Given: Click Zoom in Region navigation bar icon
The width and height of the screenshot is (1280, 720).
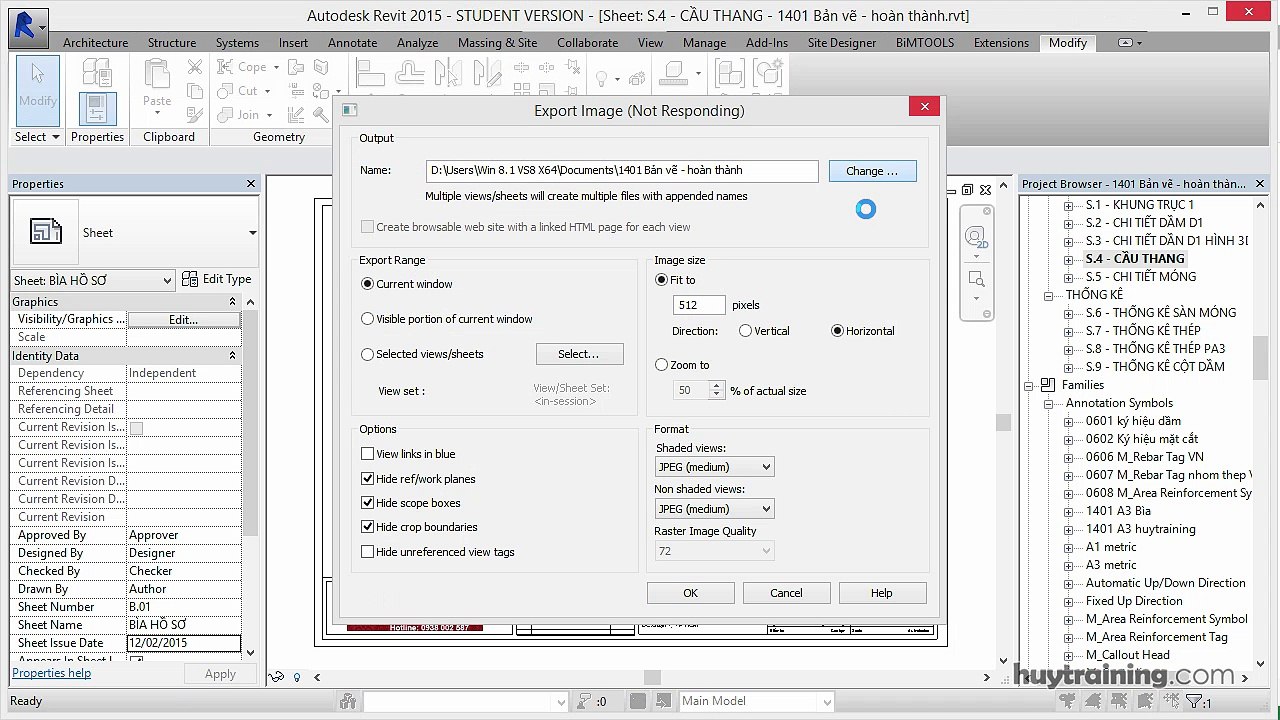Looking at the screenshot, I should [x=976, y=278].
